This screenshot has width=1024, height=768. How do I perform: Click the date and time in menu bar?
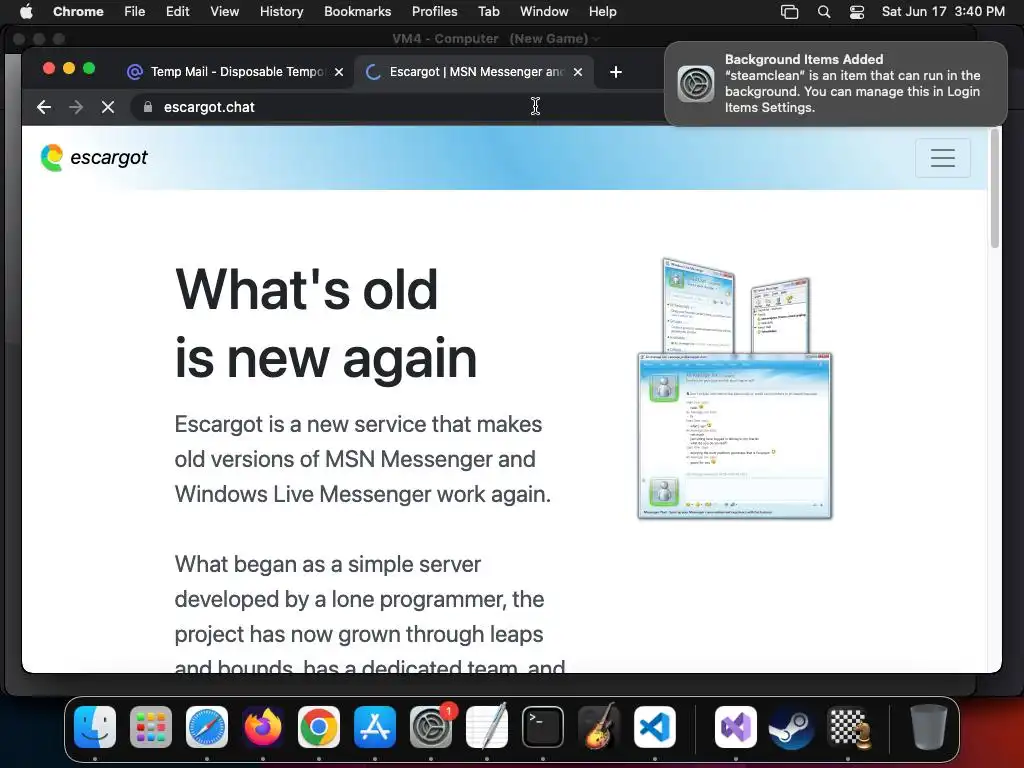(x=943, y=12)
